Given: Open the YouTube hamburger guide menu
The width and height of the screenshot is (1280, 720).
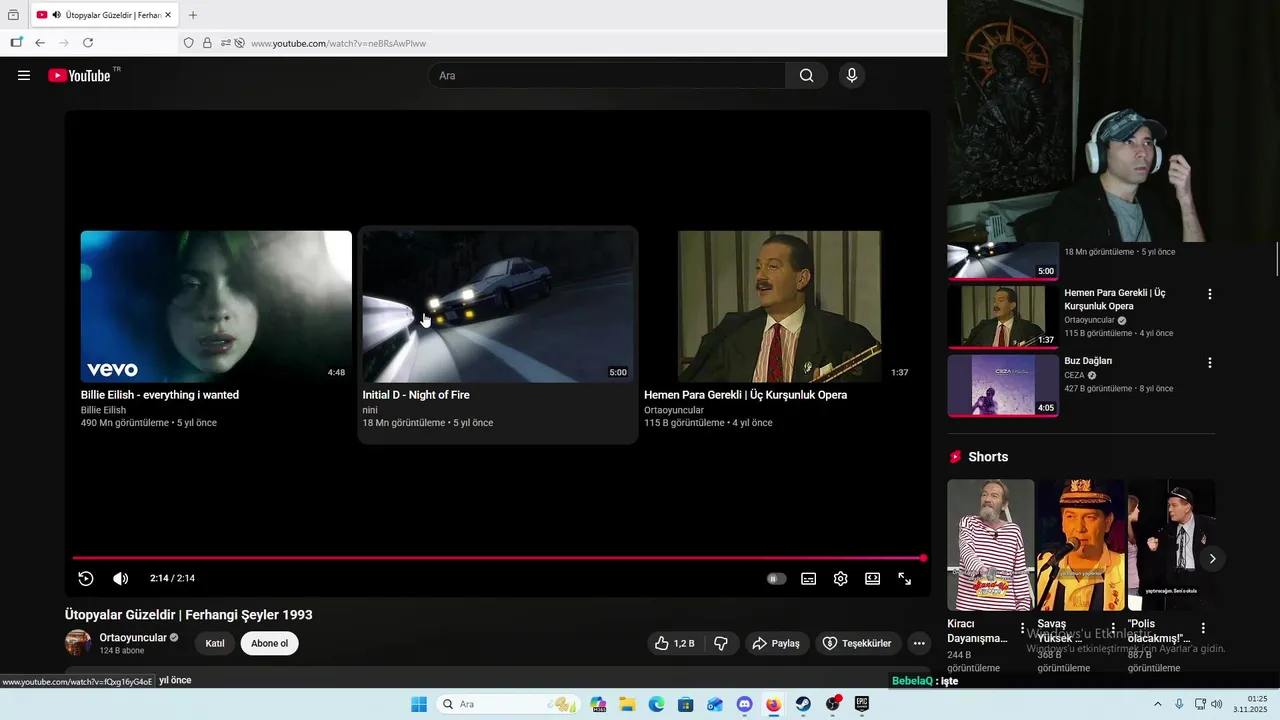Looking at the screenshot, I should pos(24,75).
